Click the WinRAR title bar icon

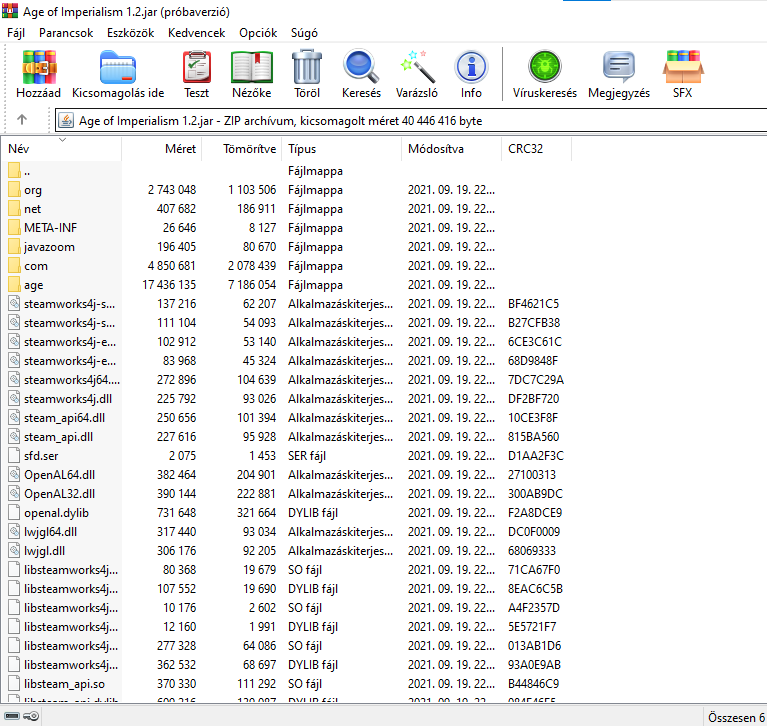coord(10,11)
